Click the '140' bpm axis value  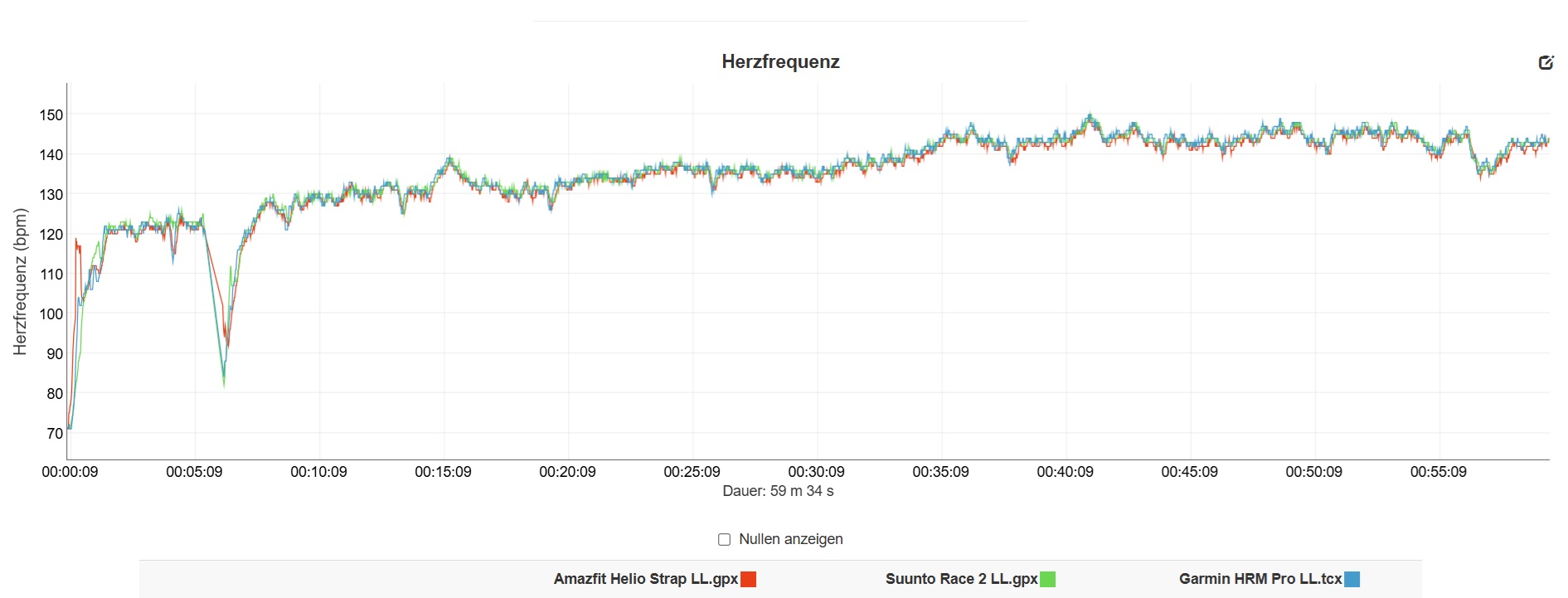(x=51, y=155)
